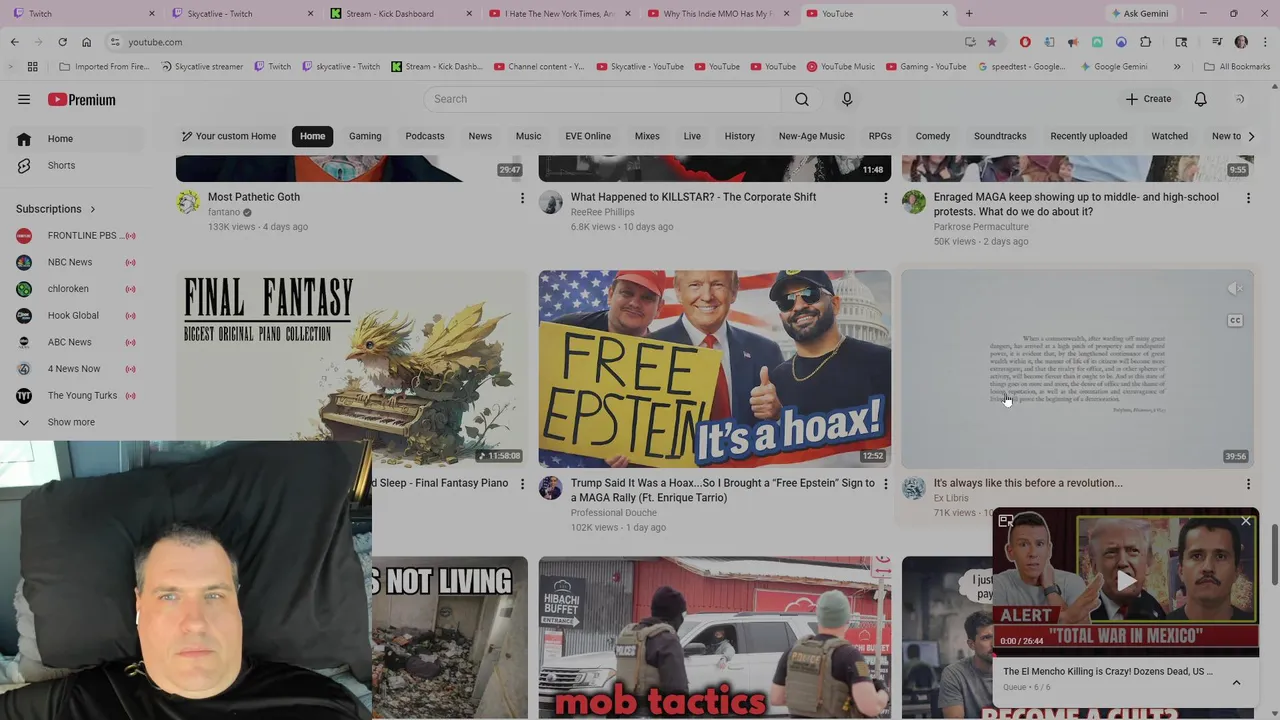Open options menu for Enraged MAGA video
This screenshot has height=720, width=1280.
click(1248, 198)
